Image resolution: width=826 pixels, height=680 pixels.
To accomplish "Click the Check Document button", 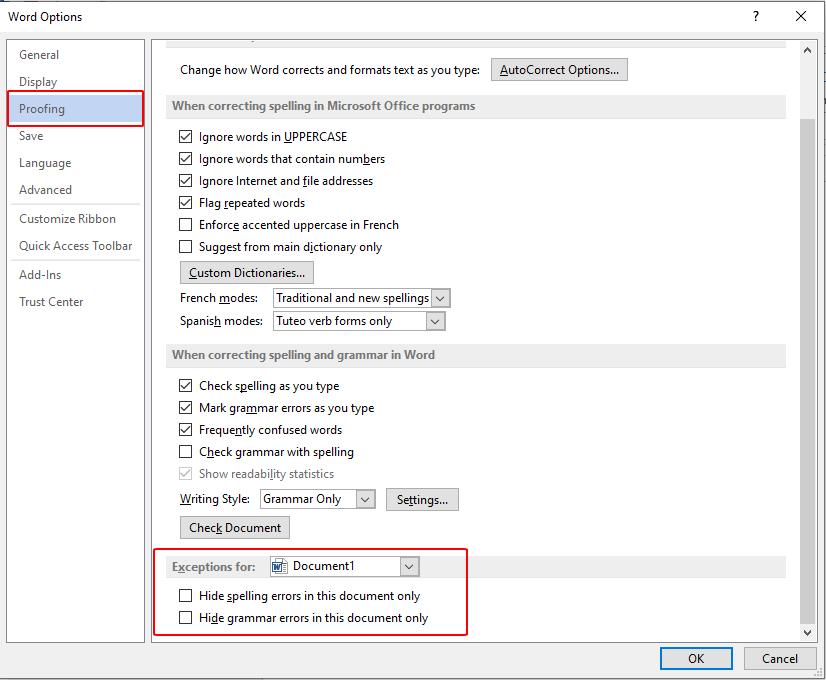I will [235, 528].
